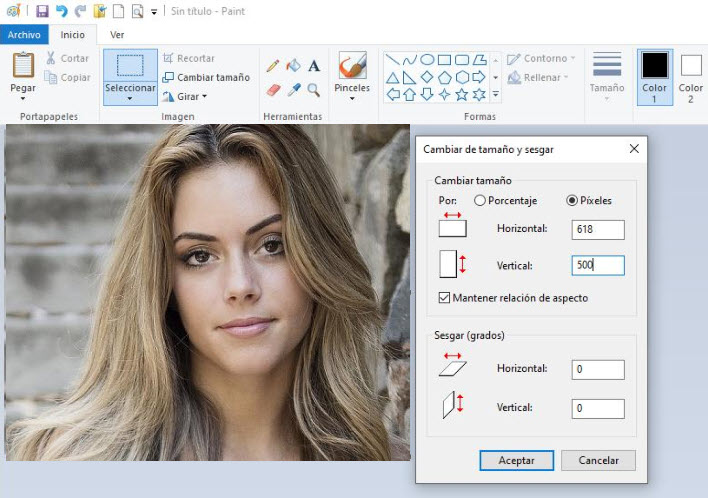Open the Rellenar dropdown
This screenshot has height=498, width=708.
(537, 77)
